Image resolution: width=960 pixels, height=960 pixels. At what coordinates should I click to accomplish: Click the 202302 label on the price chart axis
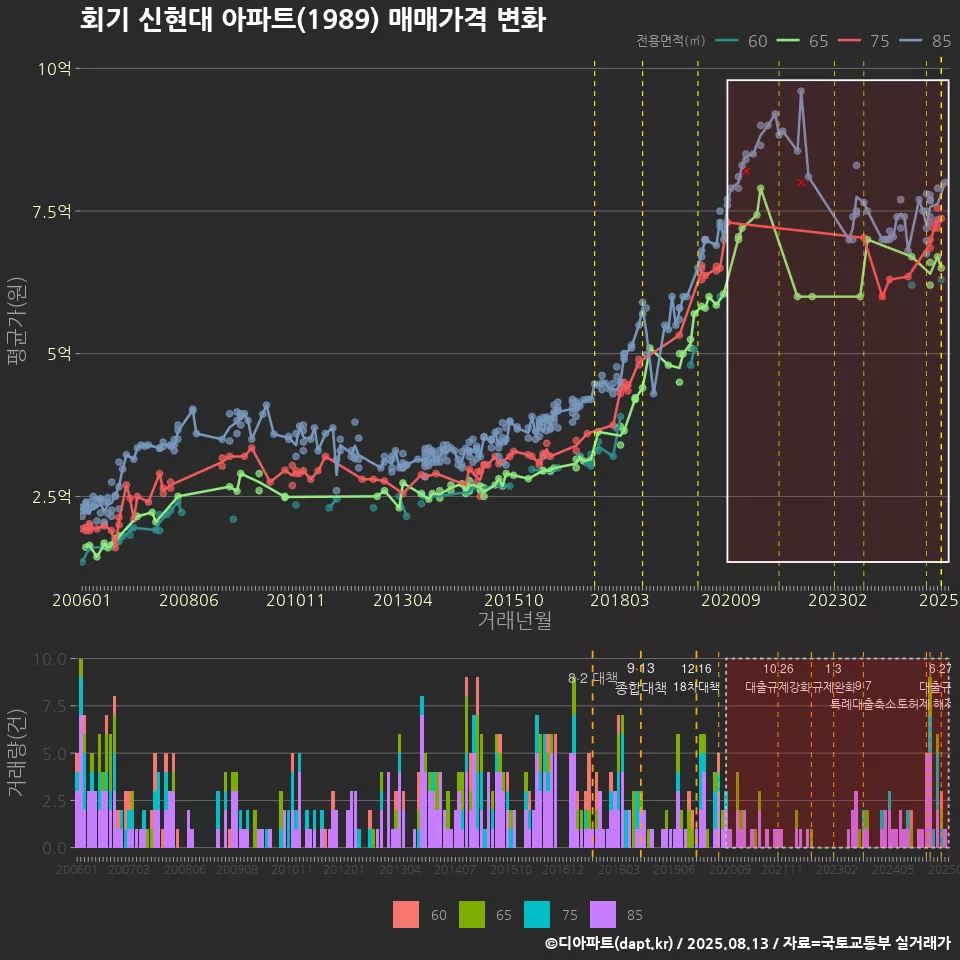838,600
